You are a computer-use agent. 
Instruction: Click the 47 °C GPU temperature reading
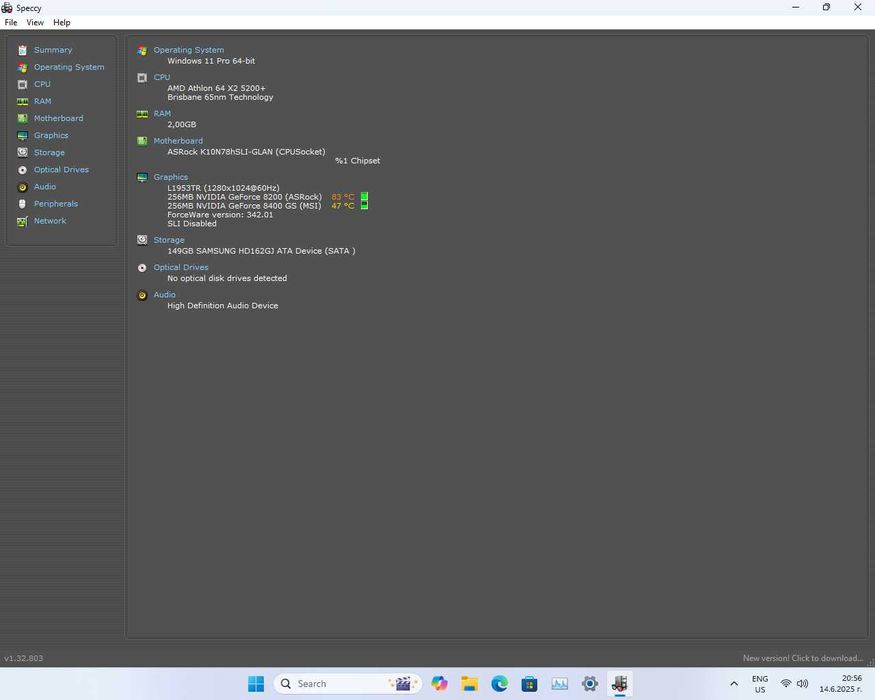[343, 206]
